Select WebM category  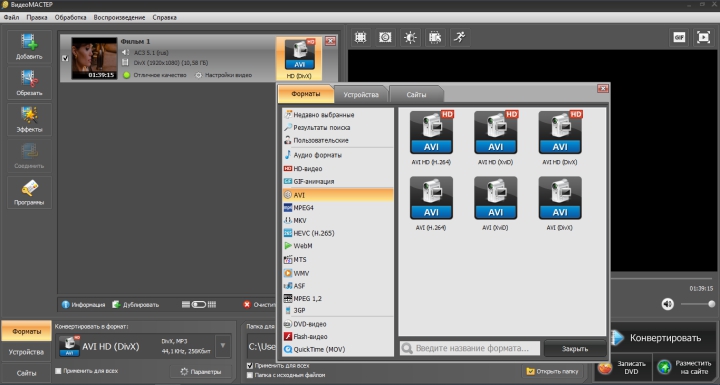338,246
